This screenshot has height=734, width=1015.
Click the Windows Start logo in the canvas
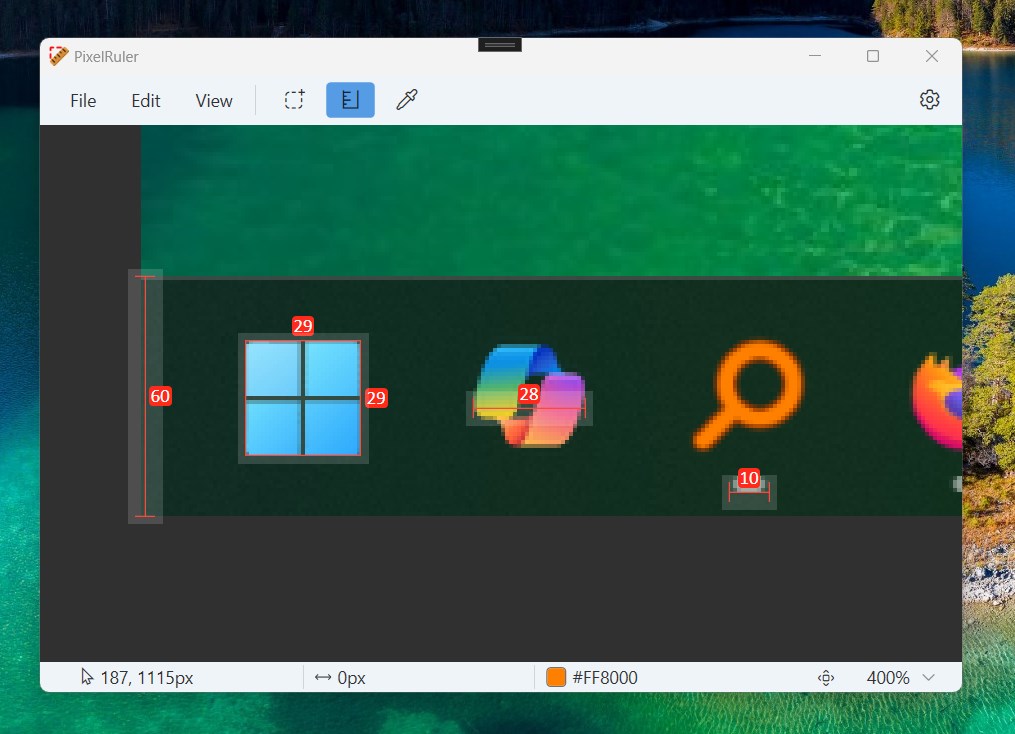click(303, 398)
